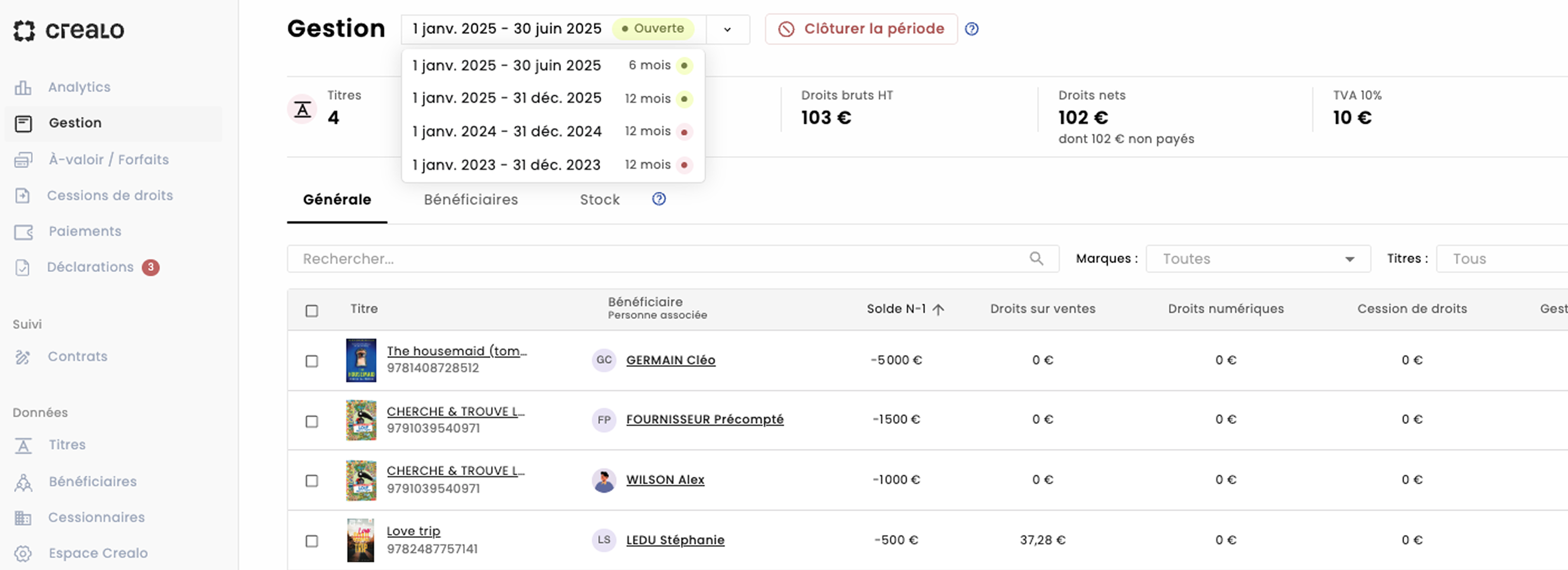Click help icon next to Clôturer la période

(972, 29)
